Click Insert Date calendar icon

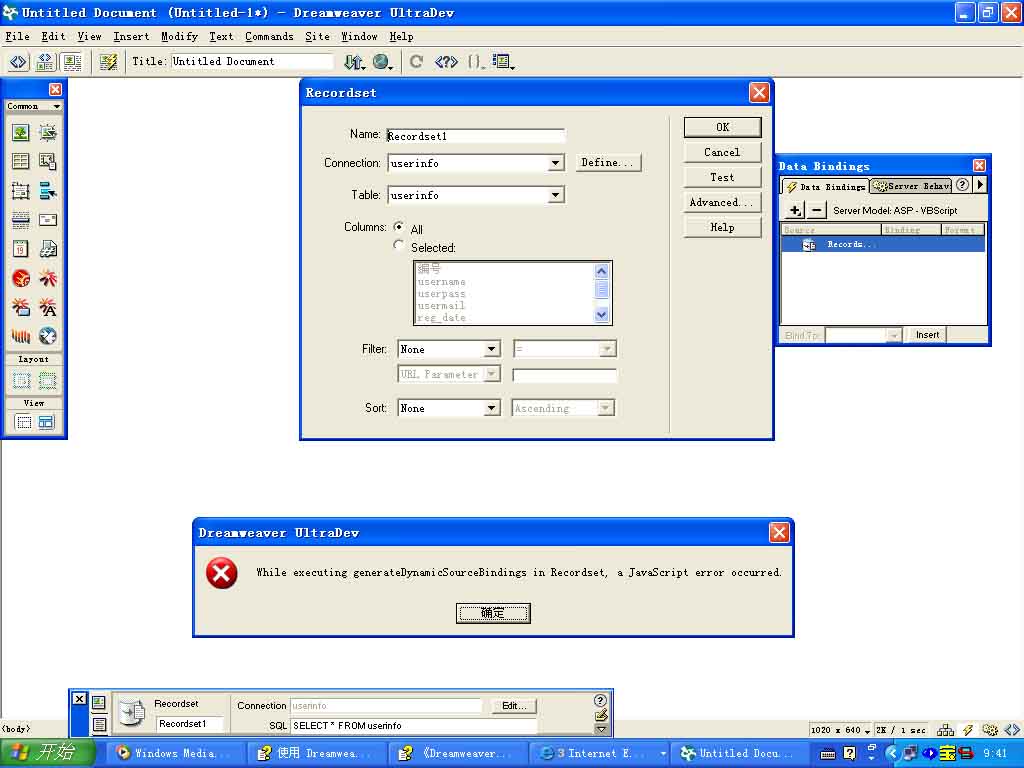coord(20,249)
